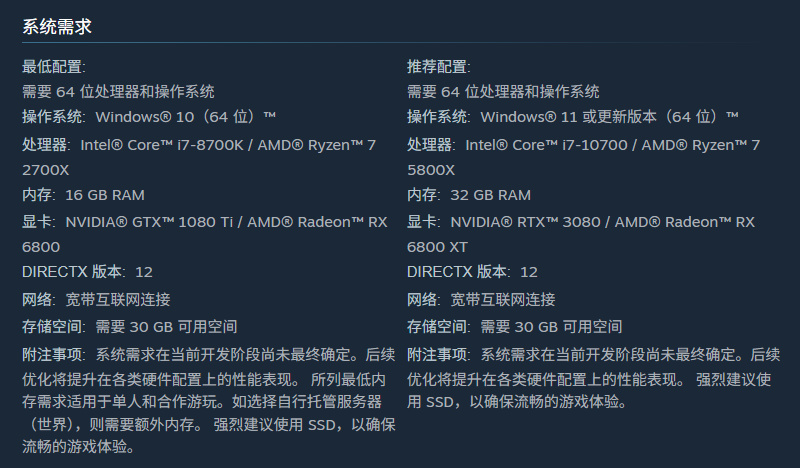Click the DIRECTX 版本 line under 最低配置
Screen dimensions: 800x468
(87, 272)
